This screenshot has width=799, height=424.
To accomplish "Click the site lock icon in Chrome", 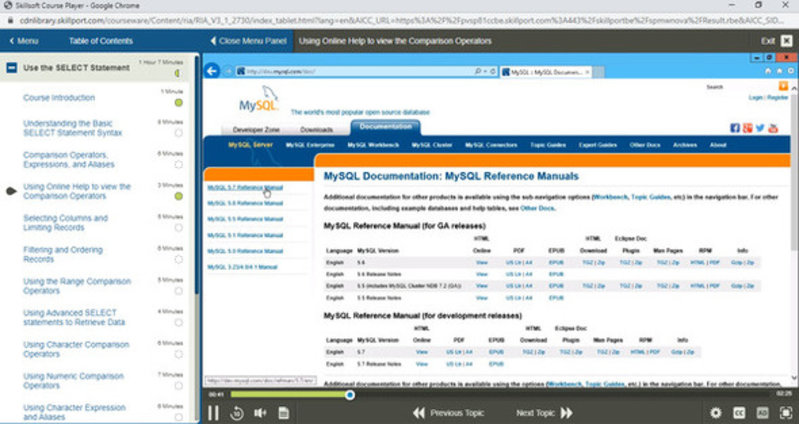I will point(10,21).
